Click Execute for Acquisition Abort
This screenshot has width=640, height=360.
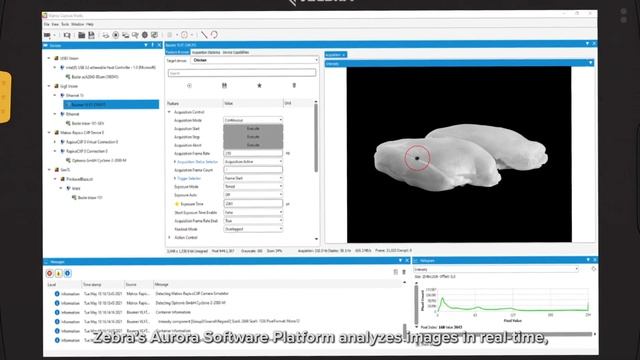pyautogui.click(x=253, y=145)
